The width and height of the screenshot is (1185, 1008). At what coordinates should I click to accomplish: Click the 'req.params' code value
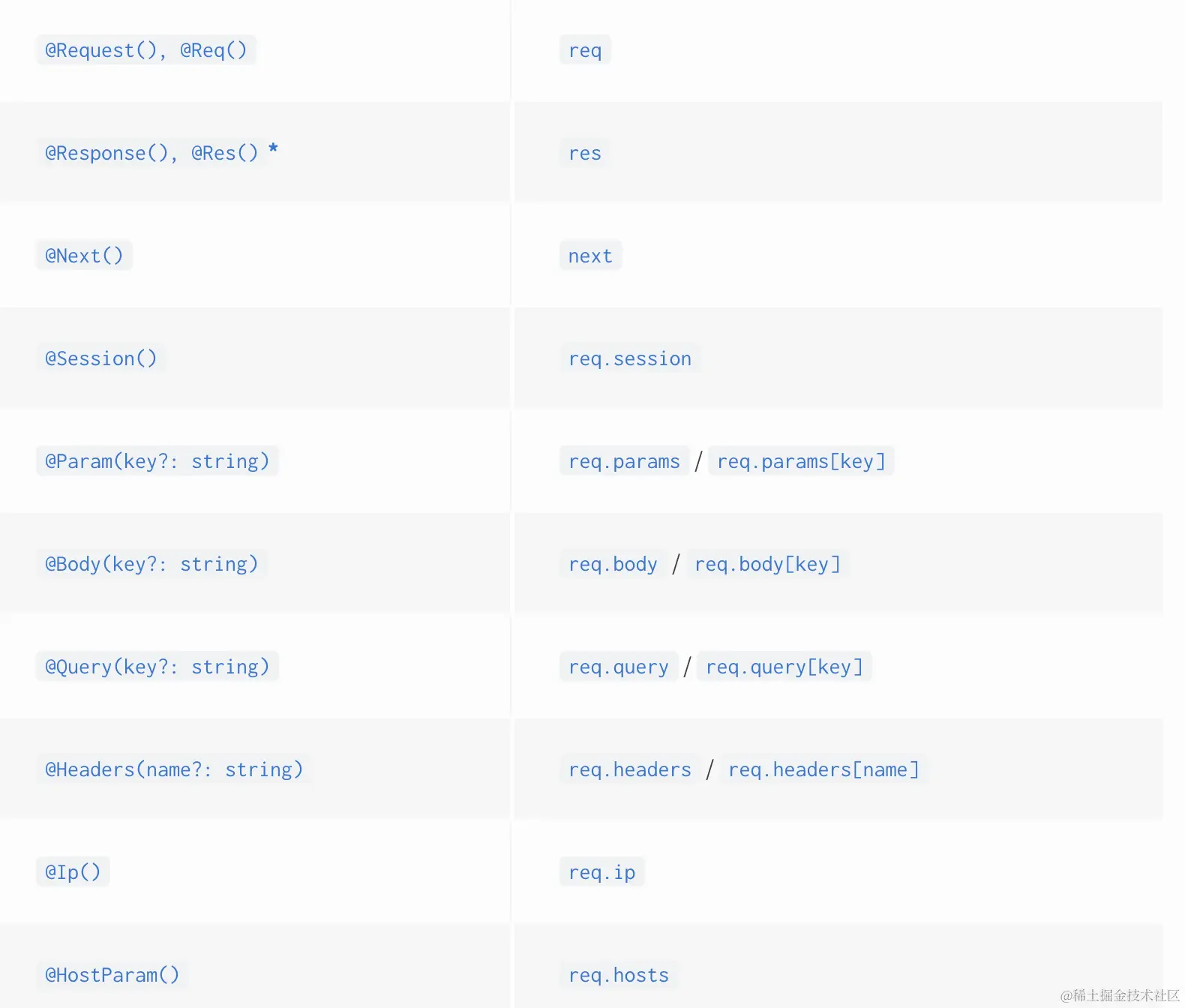[x=624, y=461]
